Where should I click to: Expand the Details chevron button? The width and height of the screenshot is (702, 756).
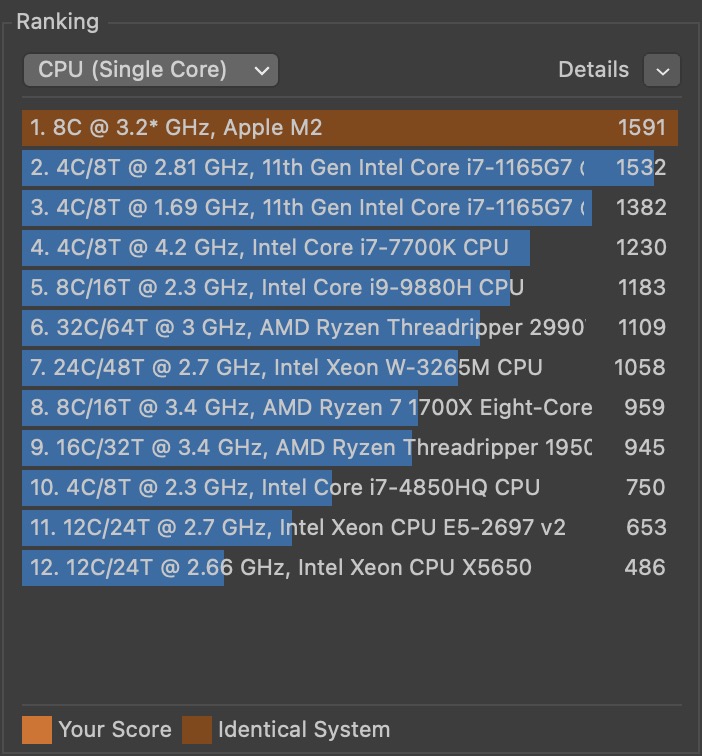662,71
